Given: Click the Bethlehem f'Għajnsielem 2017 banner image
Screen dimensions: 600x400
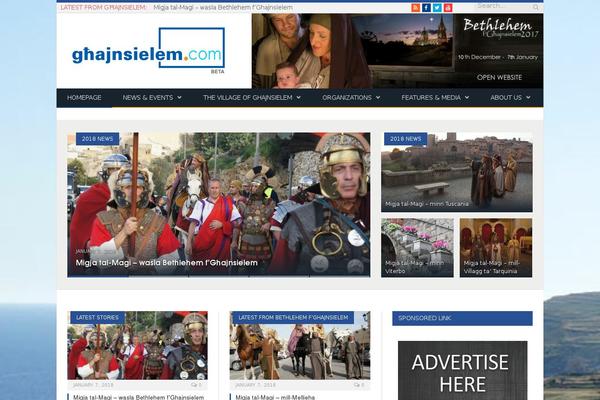Looking at the screenshot, I should [x=397, y=51].
